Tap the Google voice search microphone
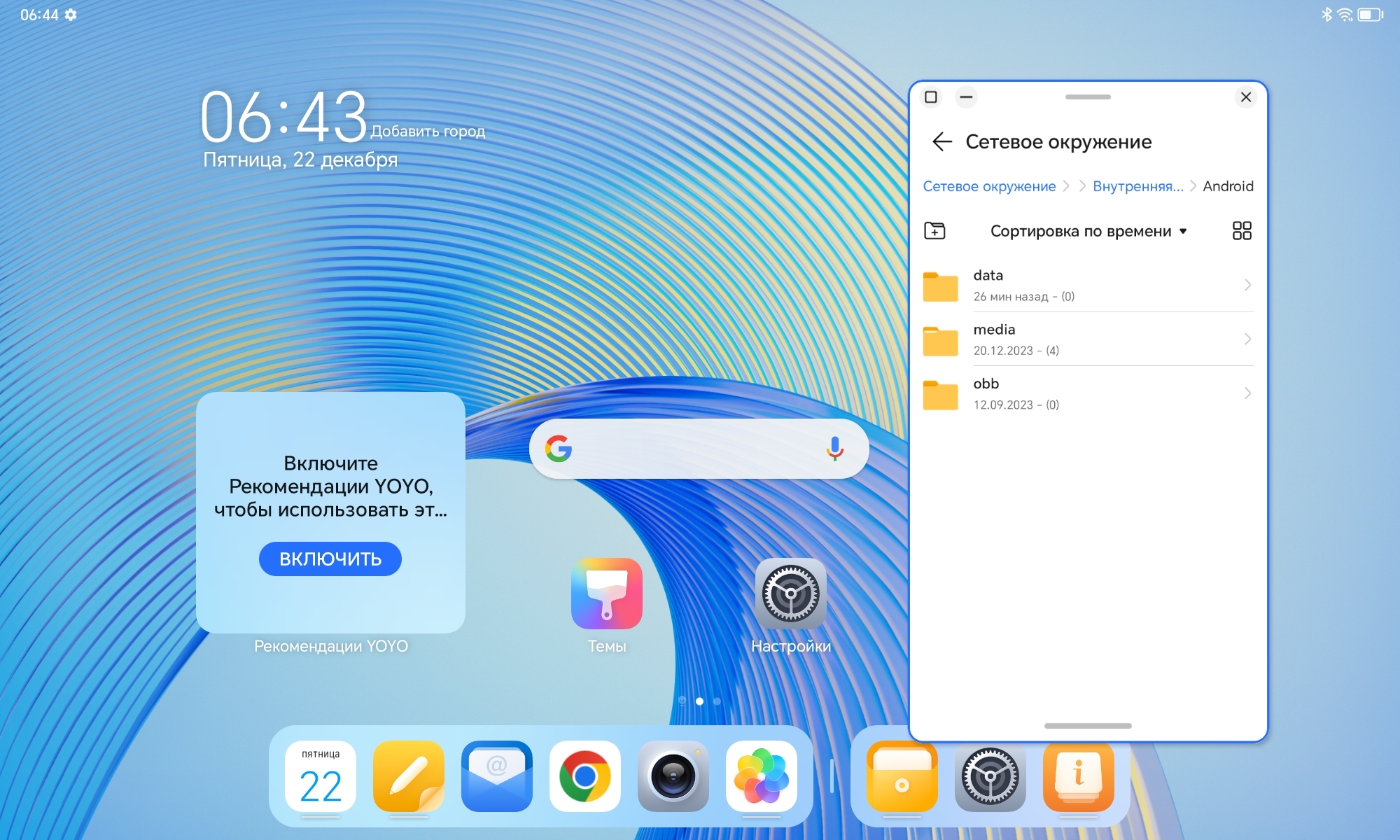The height and width of the screenshot is (840, 1400). pyautogui.click(x=834, y=449)
